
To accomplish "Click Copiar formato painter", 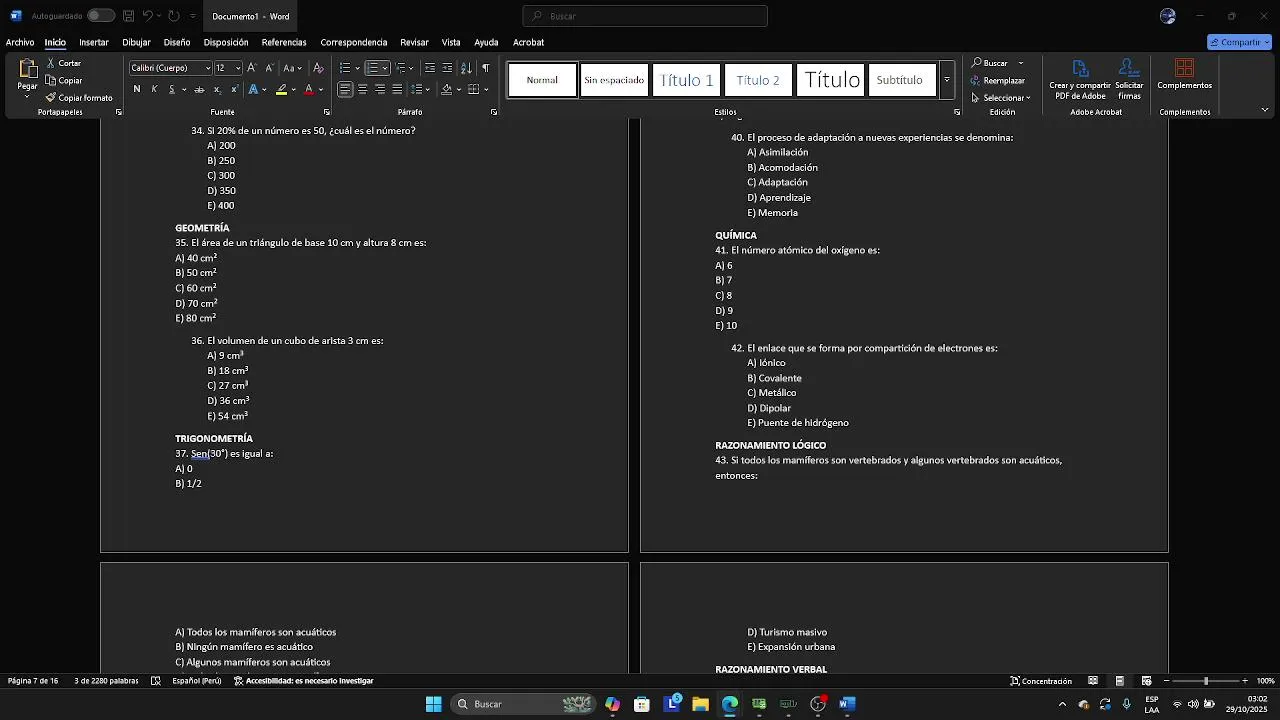I will pos(79,98).
